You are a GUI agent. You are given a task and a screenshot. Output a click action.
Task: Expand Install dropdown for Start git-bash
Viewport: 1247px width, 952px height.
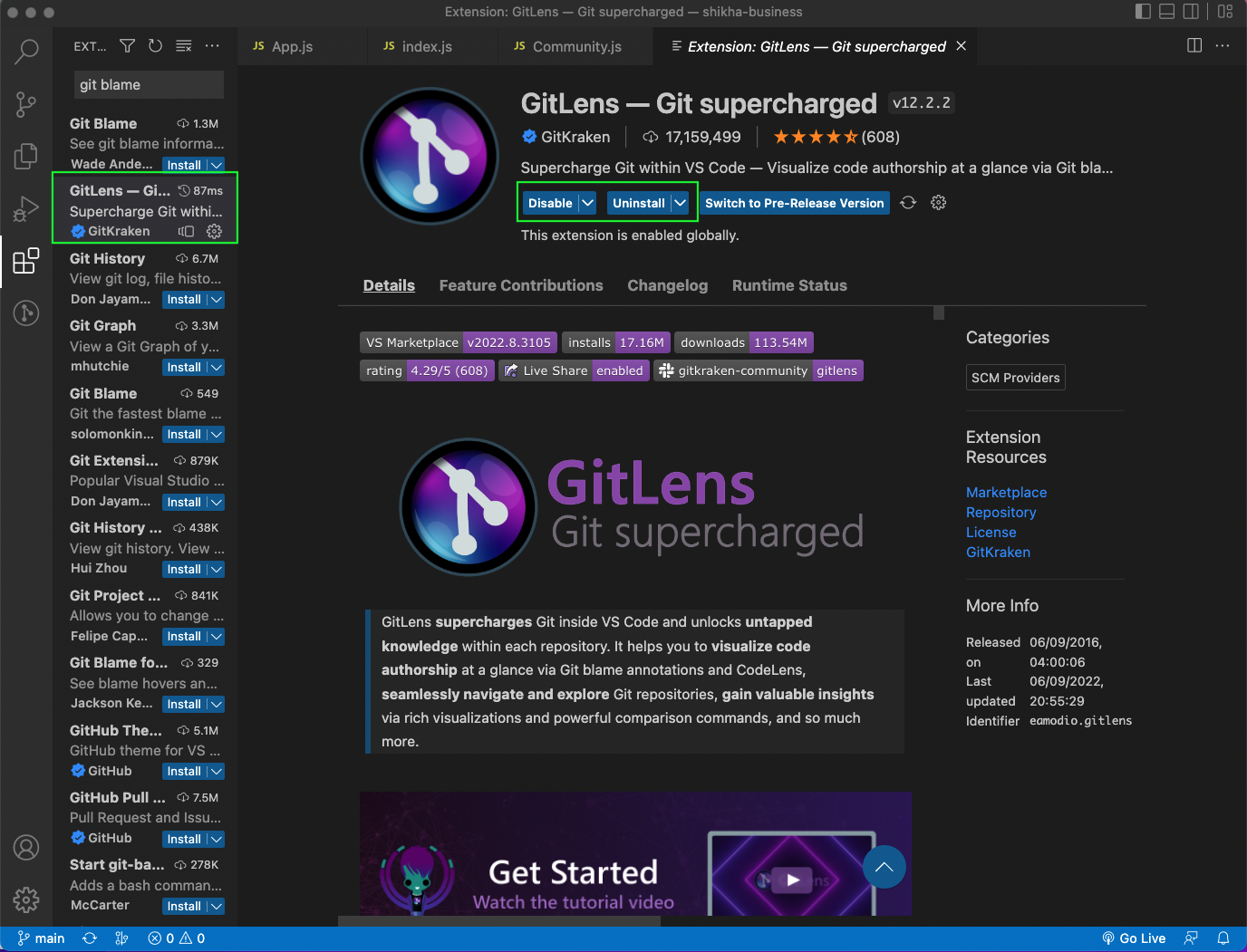tap(216, 907)
